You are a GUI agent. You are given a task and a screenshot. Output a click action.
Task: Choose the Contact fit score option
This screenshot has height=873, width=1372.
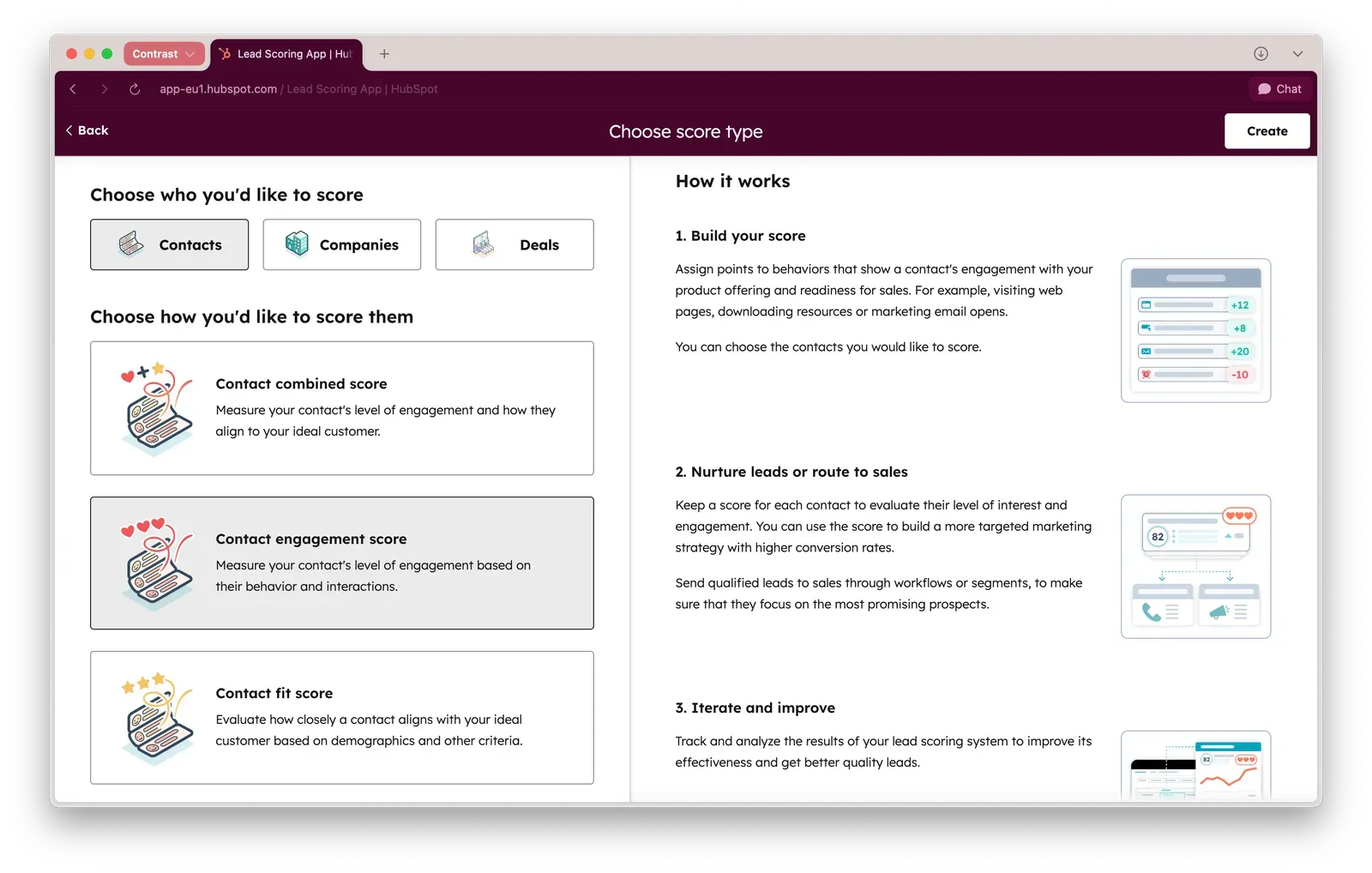coord(341,719)
